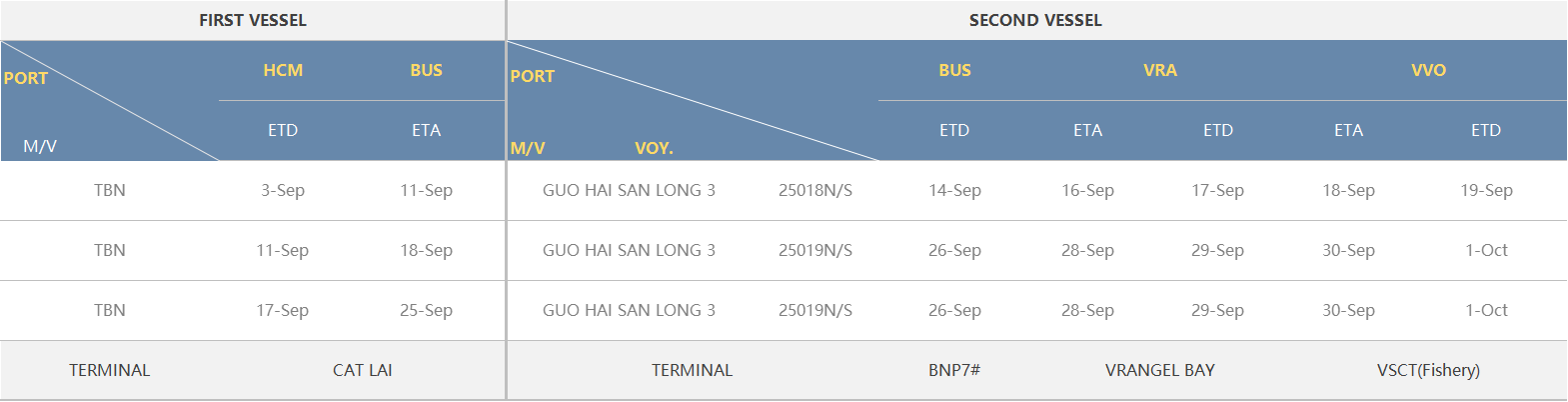Image resolution: width=1568 pixels, height=402 pixels.
Task: Select the 16-Sep VRA ETA cell
Action: click(1087, 190)
